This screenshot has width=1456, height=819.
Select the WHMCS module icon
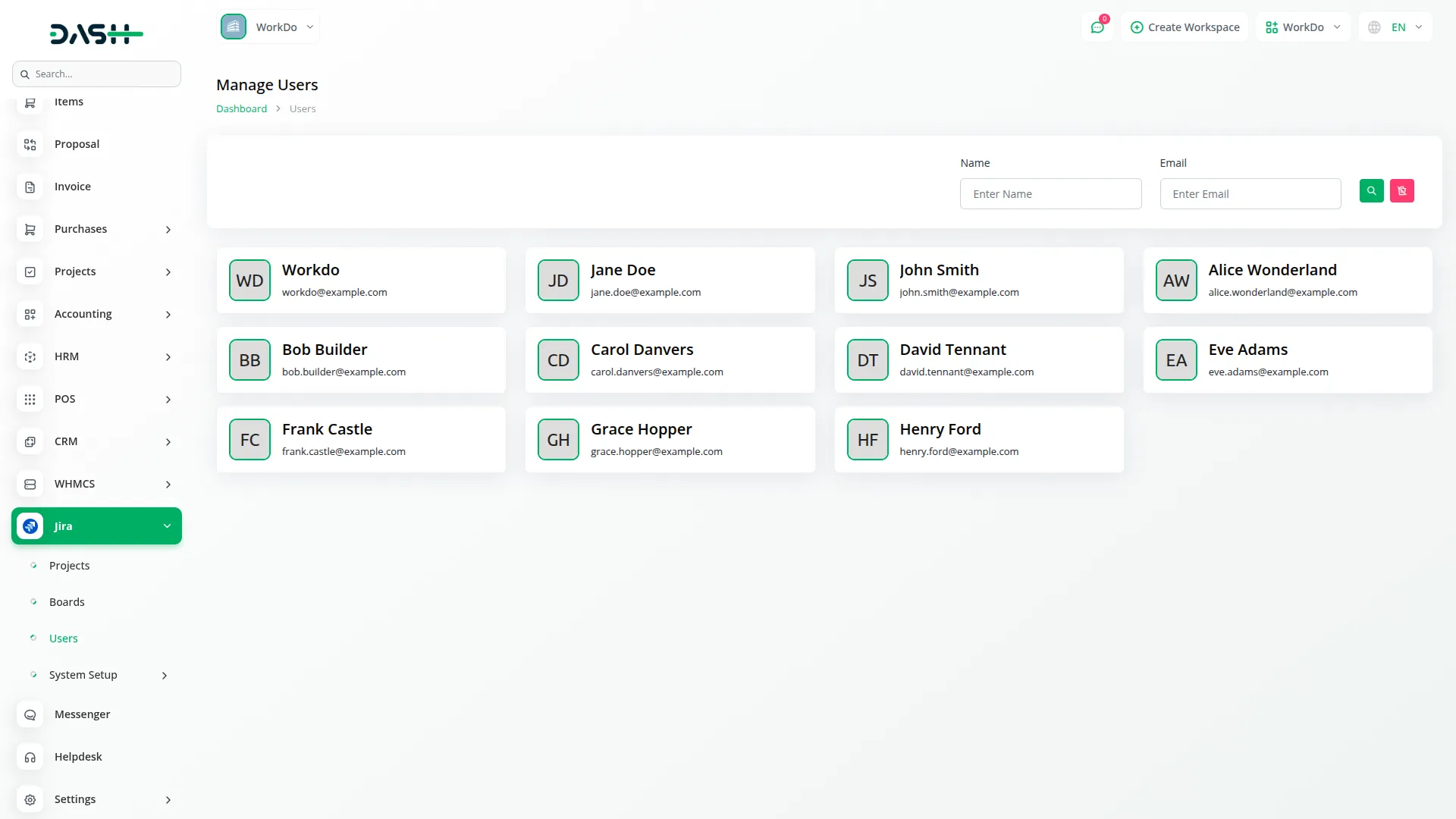point(30,484)
